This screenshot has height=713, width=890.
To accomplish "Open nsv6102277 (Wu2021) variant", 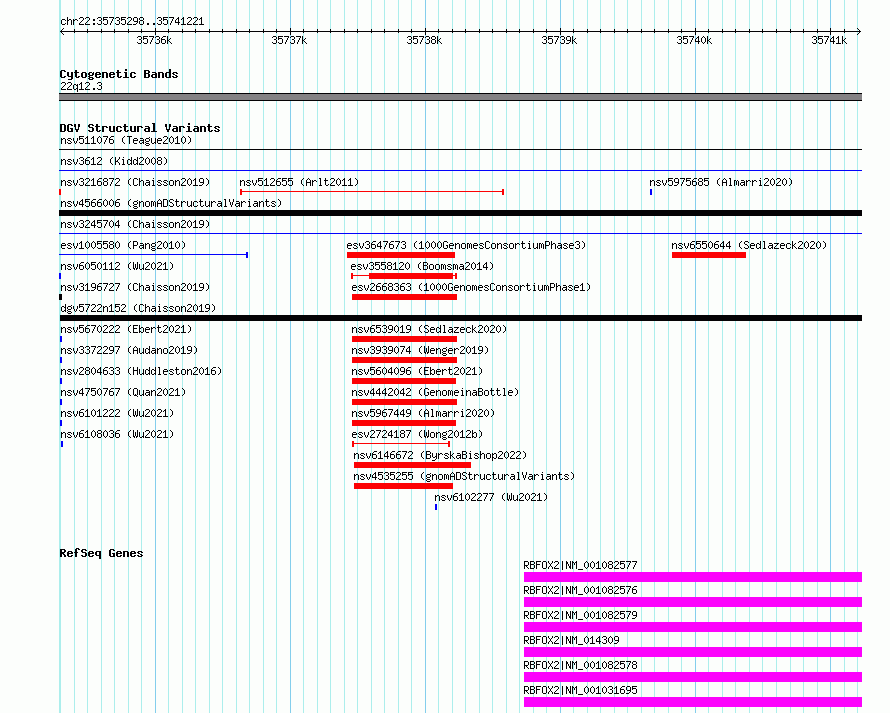I will click(491, 497).
